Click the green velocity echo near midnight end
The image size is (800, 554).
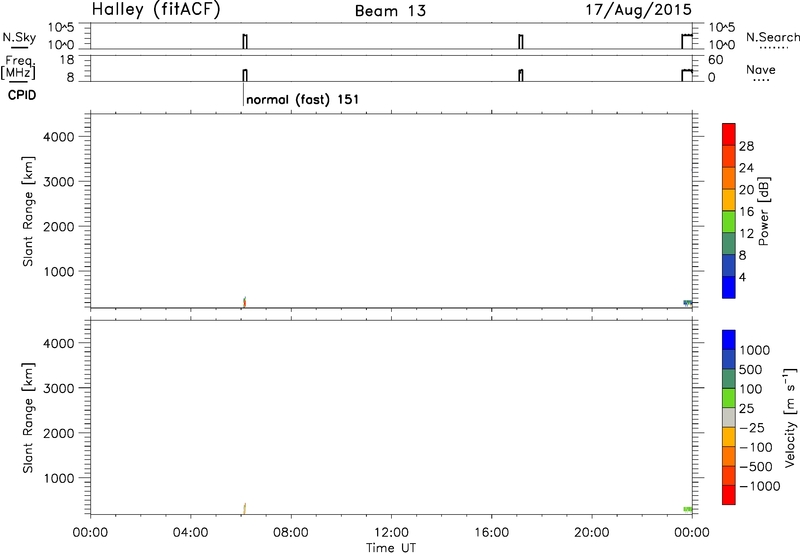(688, 509)
